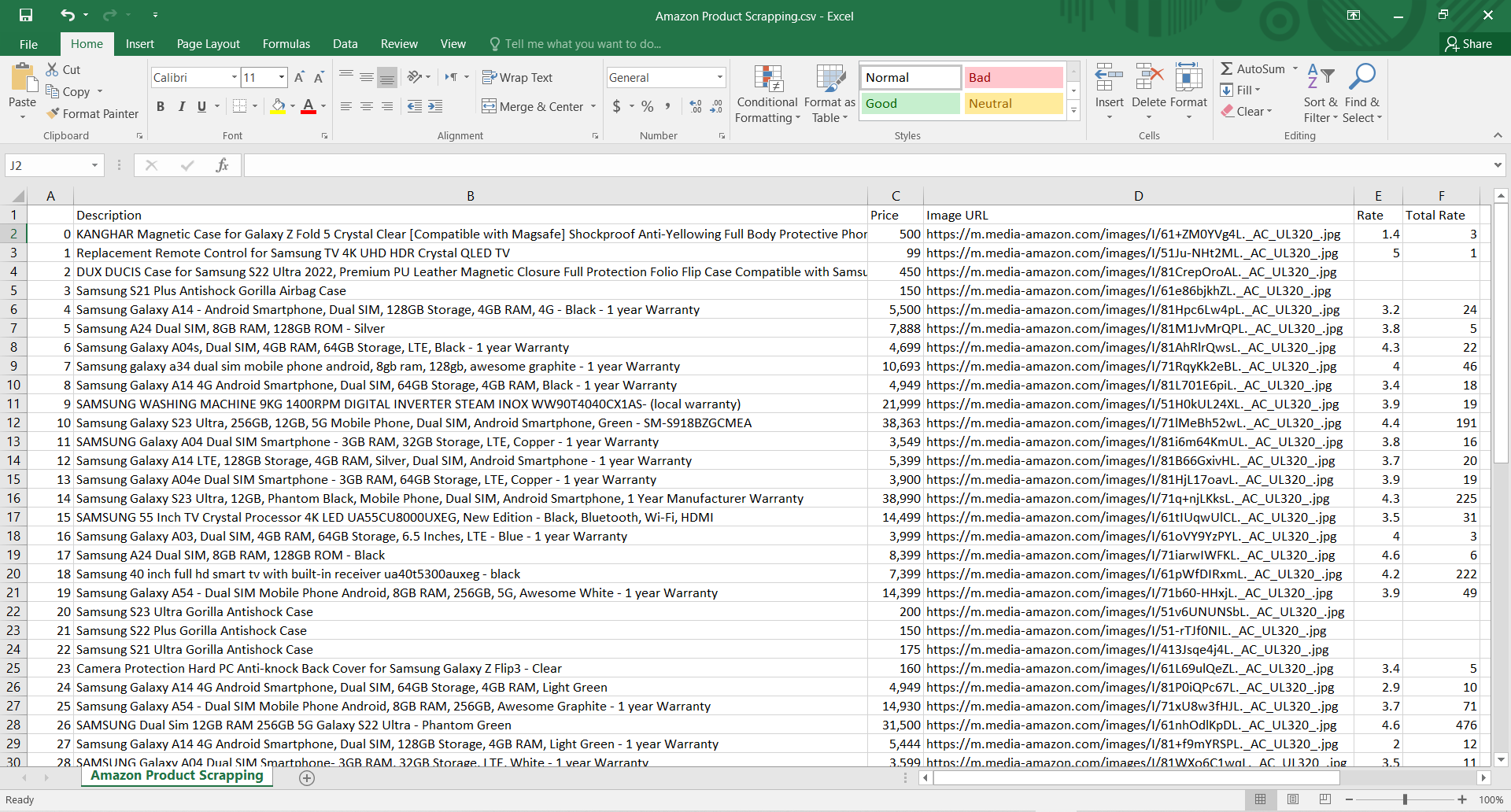Click the Format as Table icon
The height and width of the screenshot is (812, 1511).
829,79
